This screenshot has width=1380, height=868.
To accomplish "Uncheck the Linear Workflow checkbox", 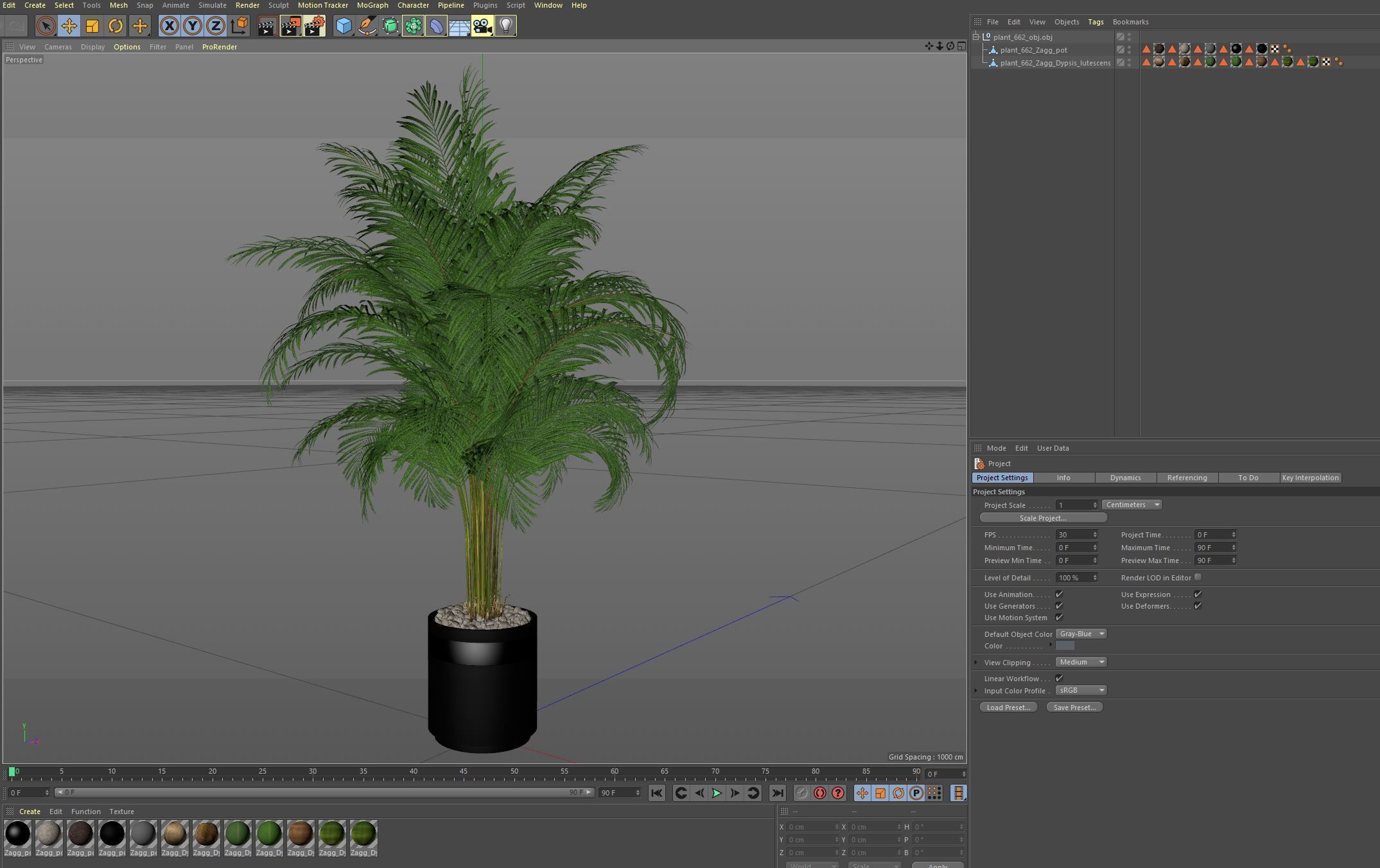I will (x=1059, y=678).
